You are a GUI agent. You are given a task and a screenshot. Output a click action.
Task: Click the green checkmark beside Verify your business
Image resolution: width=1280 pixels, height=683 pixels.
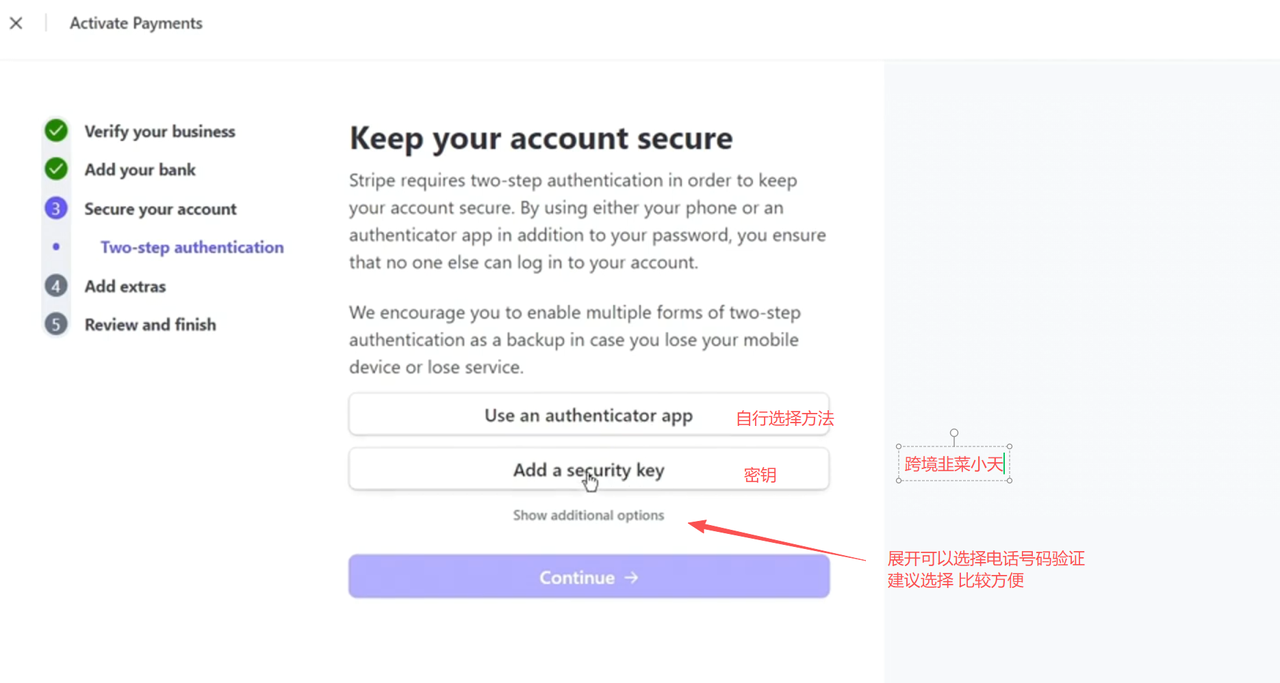(56, 131)
